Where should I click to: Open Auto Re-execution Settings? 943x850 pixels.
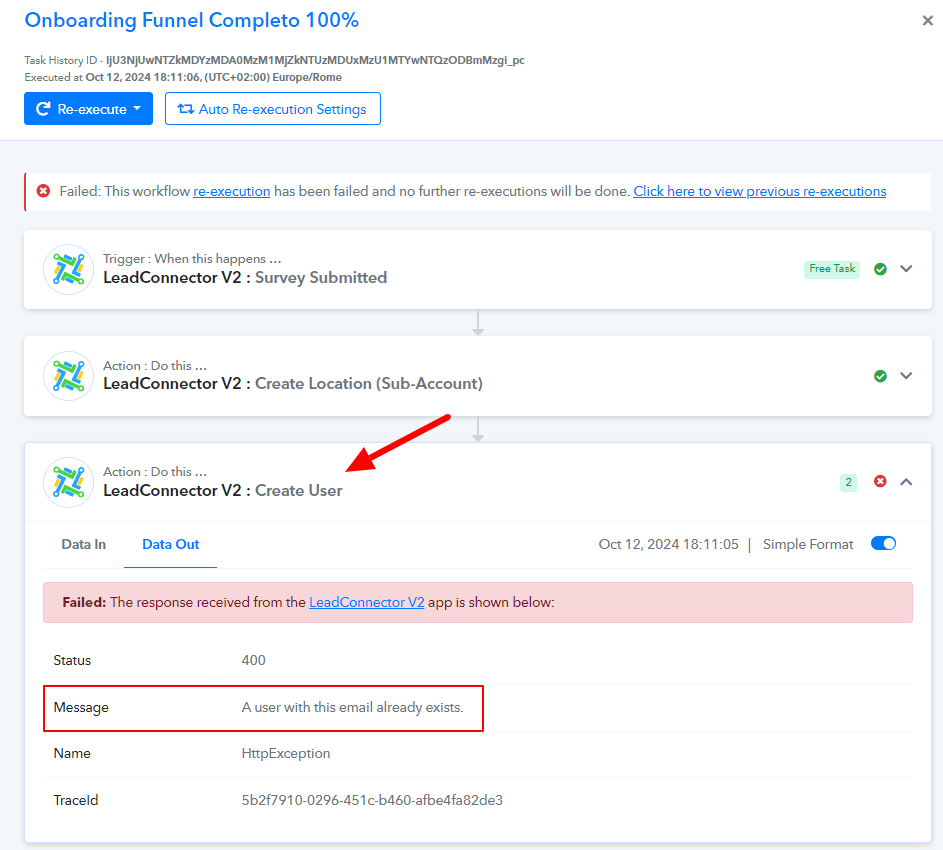coord(272,109)
